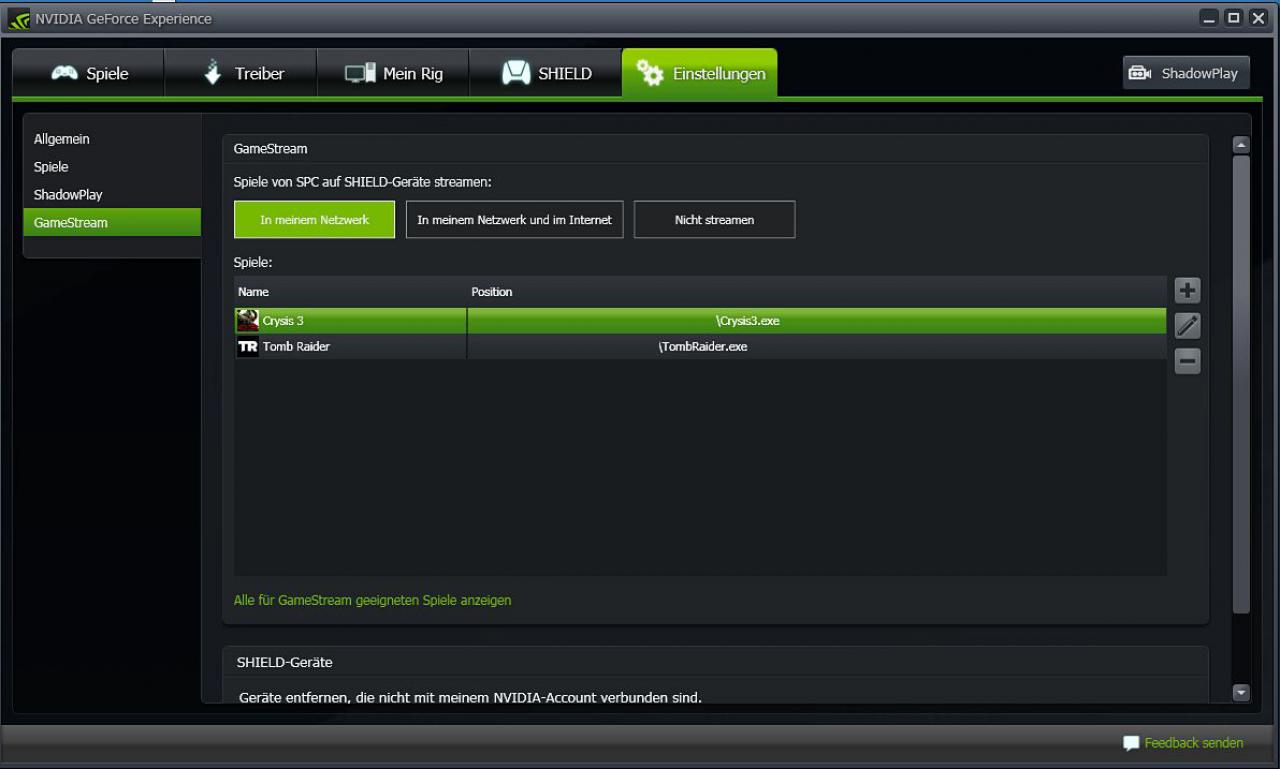This screenshot has width=1280, height=769.
Task: Click the gears icon on Einstellungen
Action: [x=650, y=73]
